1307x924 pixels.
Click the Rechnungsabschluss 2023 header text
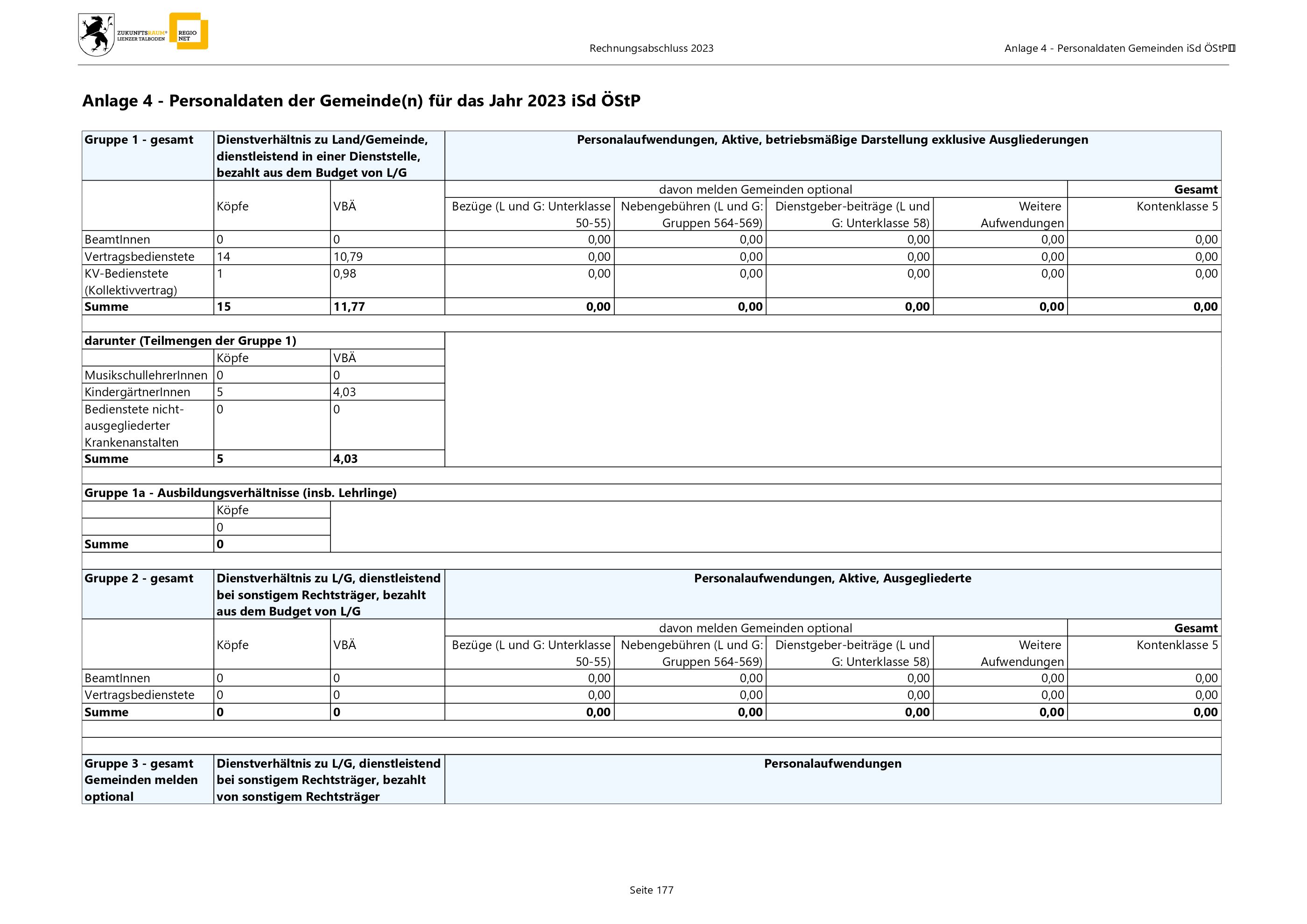pyautogui.click(x=651, y=49)
